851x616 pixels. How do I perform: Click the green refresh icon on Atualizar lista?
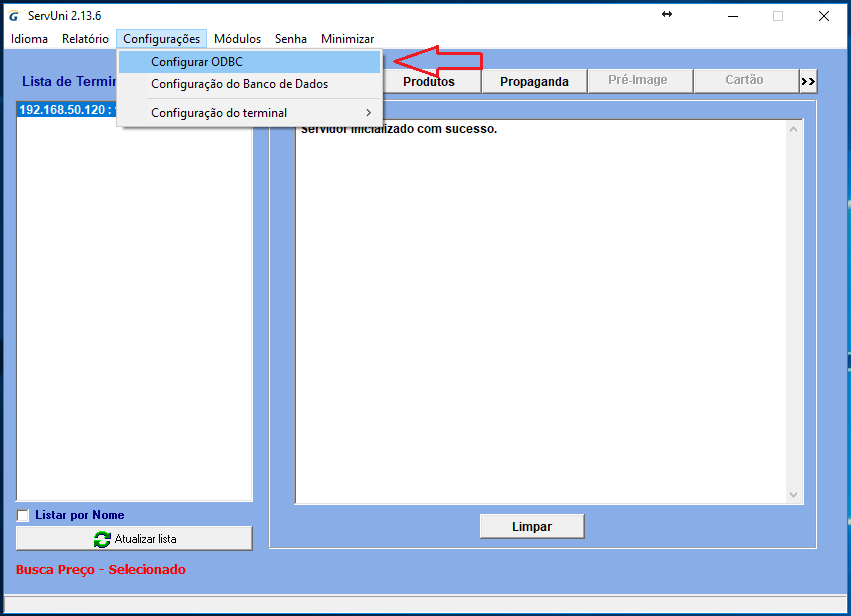pyautogui.click(x=101, y=538)
